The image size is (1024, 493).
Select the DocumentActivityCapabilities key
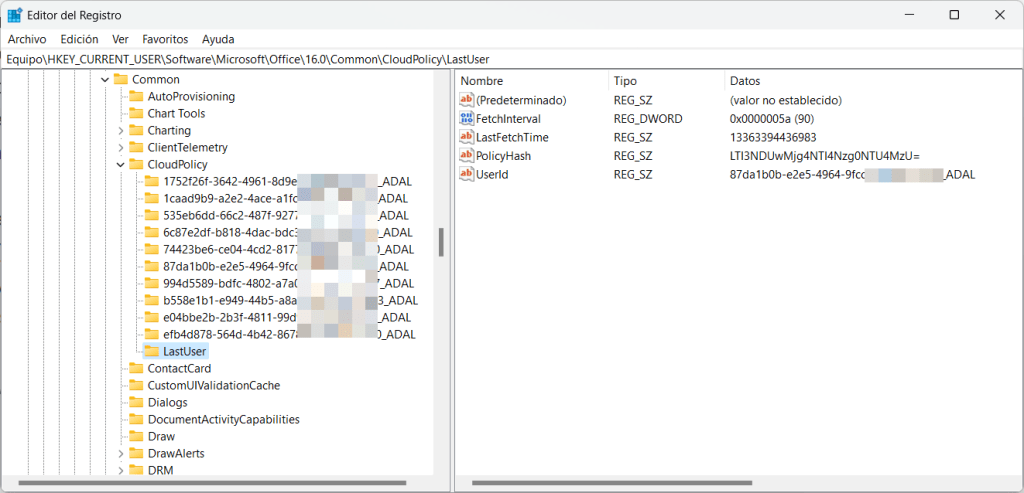[x=223, y=420]
